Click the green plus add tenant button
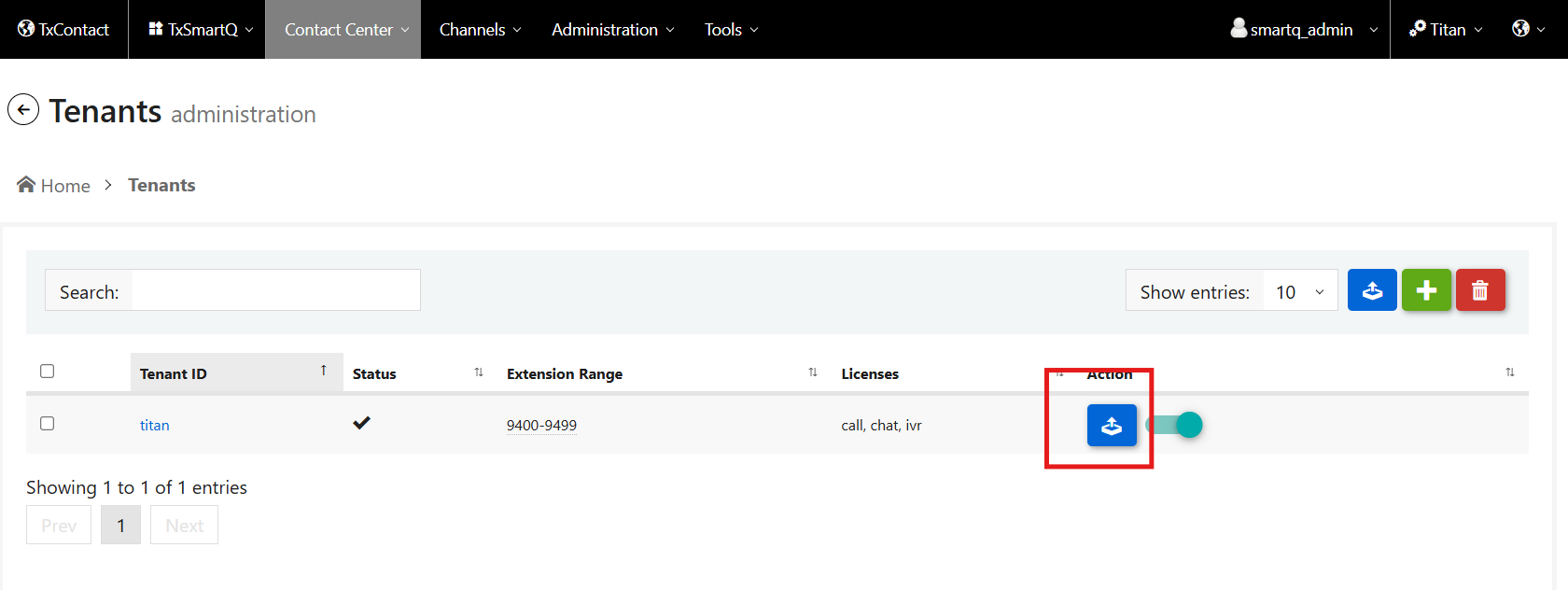 1426,290
